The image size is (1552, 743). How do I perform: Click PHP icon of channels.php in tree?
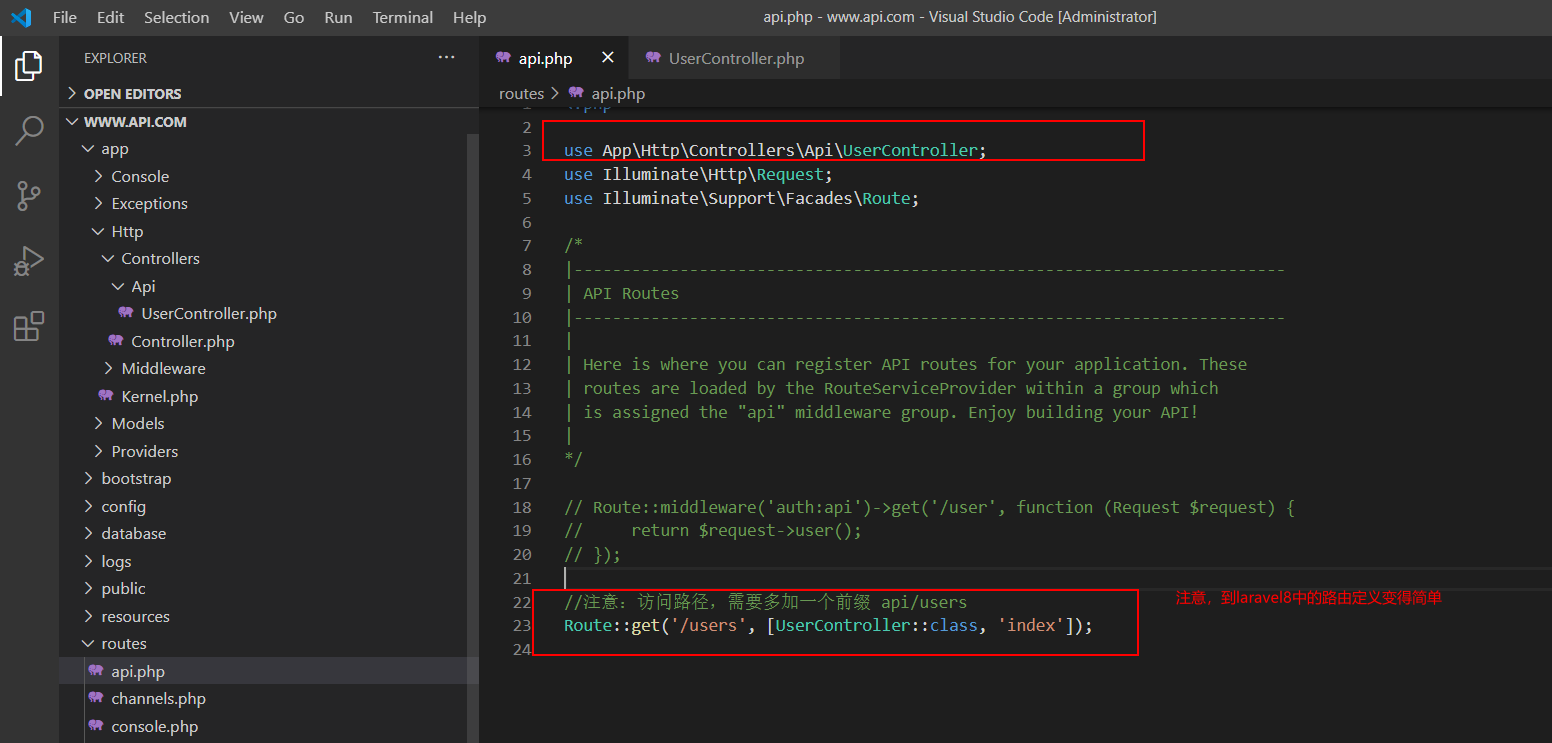click(x=95, y=698)
